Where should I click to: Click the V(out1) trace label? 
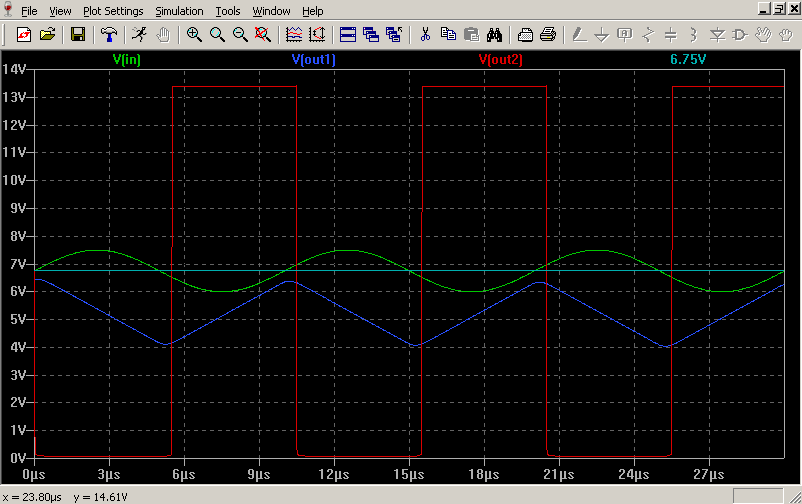[314, 59]
